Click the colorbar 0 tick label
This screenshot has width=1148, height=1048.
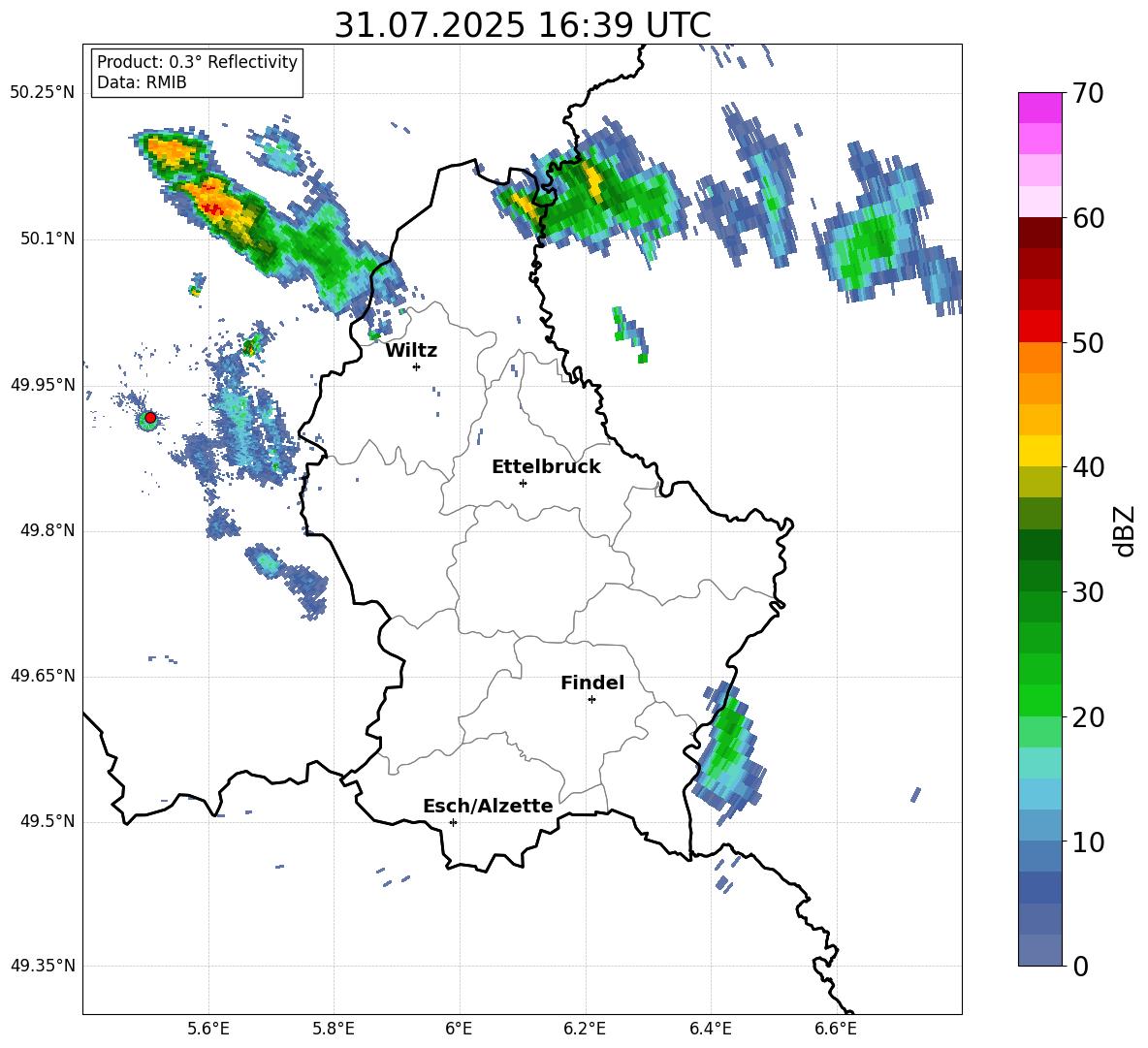point(1081,966)
